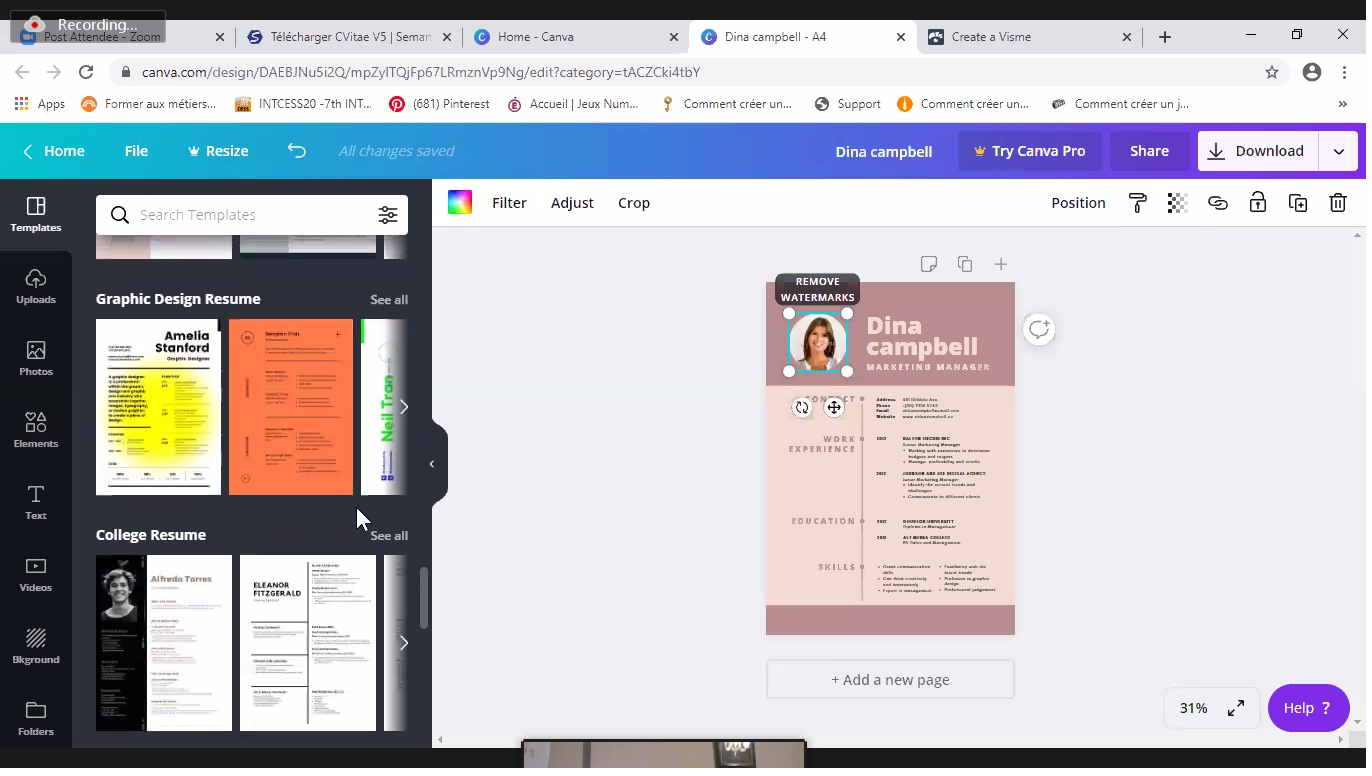
Task: Click See all for College Resume
Action: click(x=389, y=536)
